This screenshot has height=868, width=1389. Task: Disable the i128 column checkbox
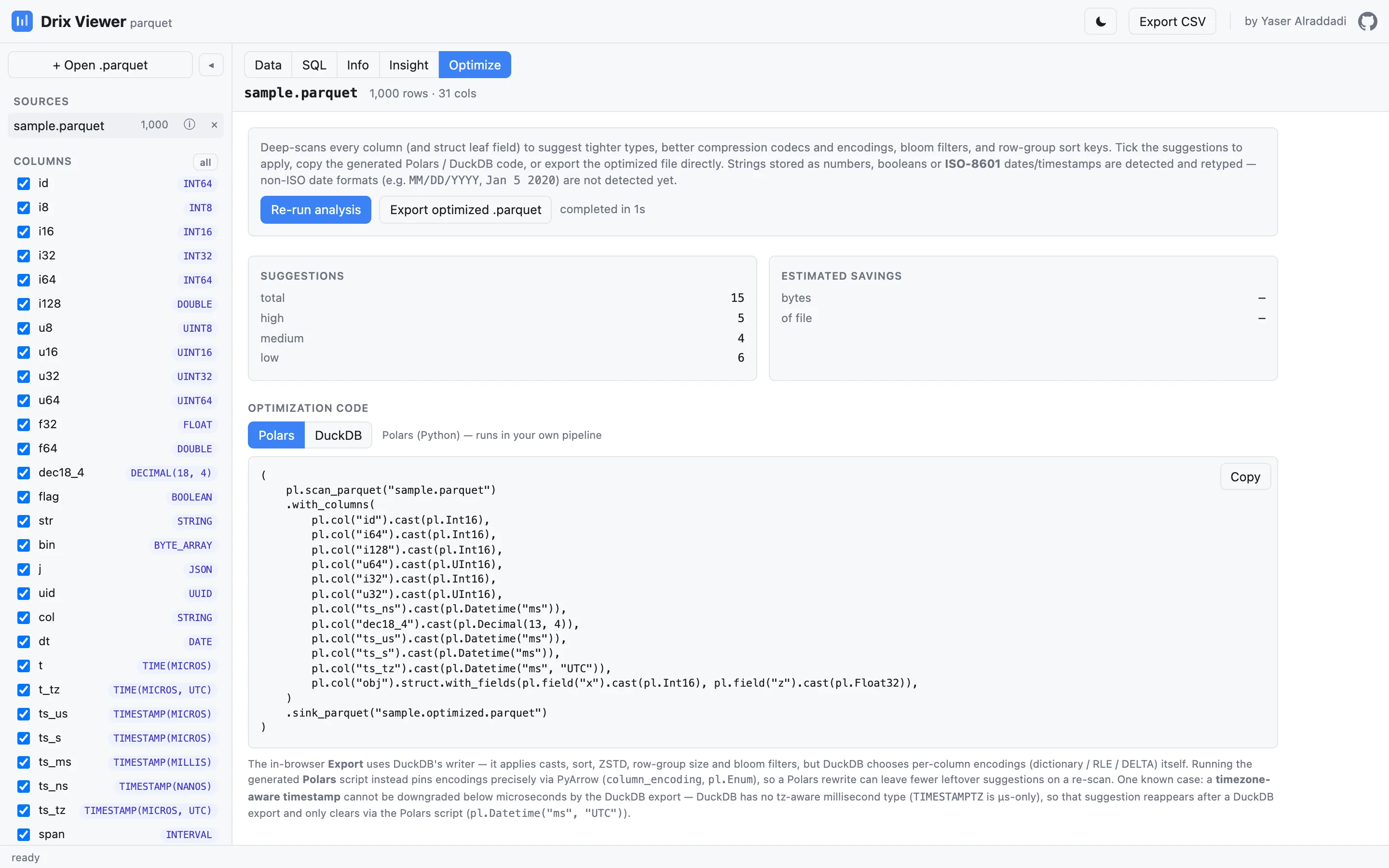(x=24, y=304)
